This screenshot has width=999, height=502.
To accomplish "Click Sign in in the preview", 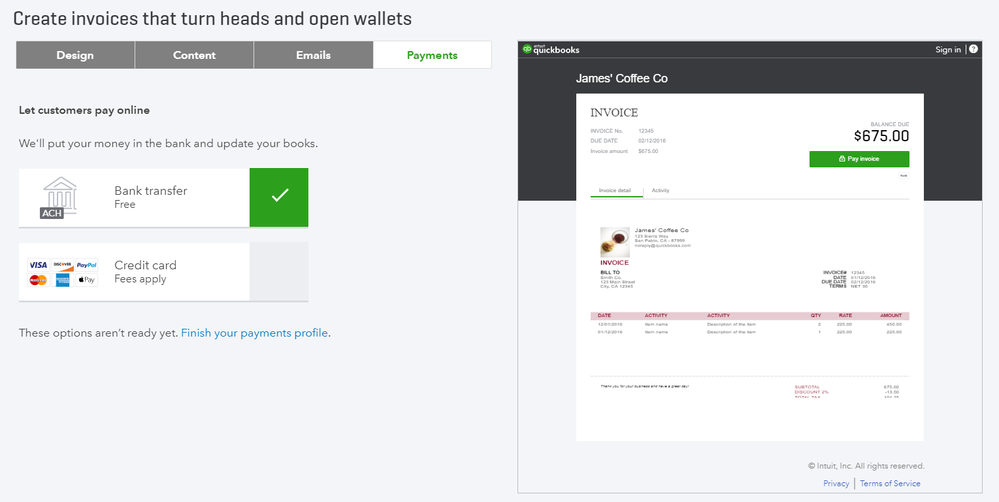I will click(948, 50).
